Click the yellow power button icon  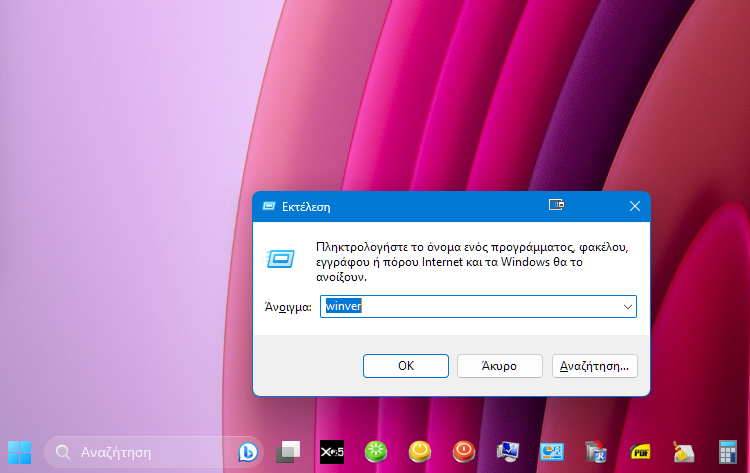click(x=420, y=452)
